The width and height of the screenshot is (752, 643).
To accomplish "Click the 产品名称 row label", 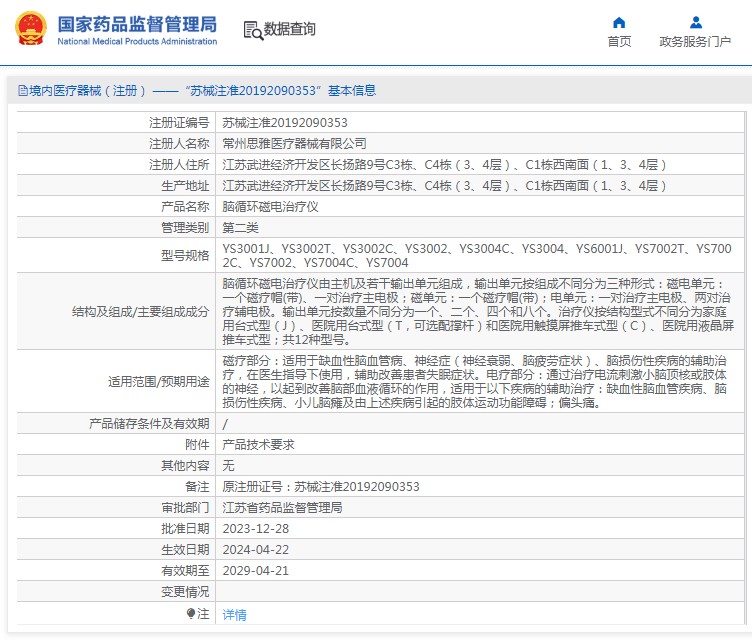I will click(185, 207).
